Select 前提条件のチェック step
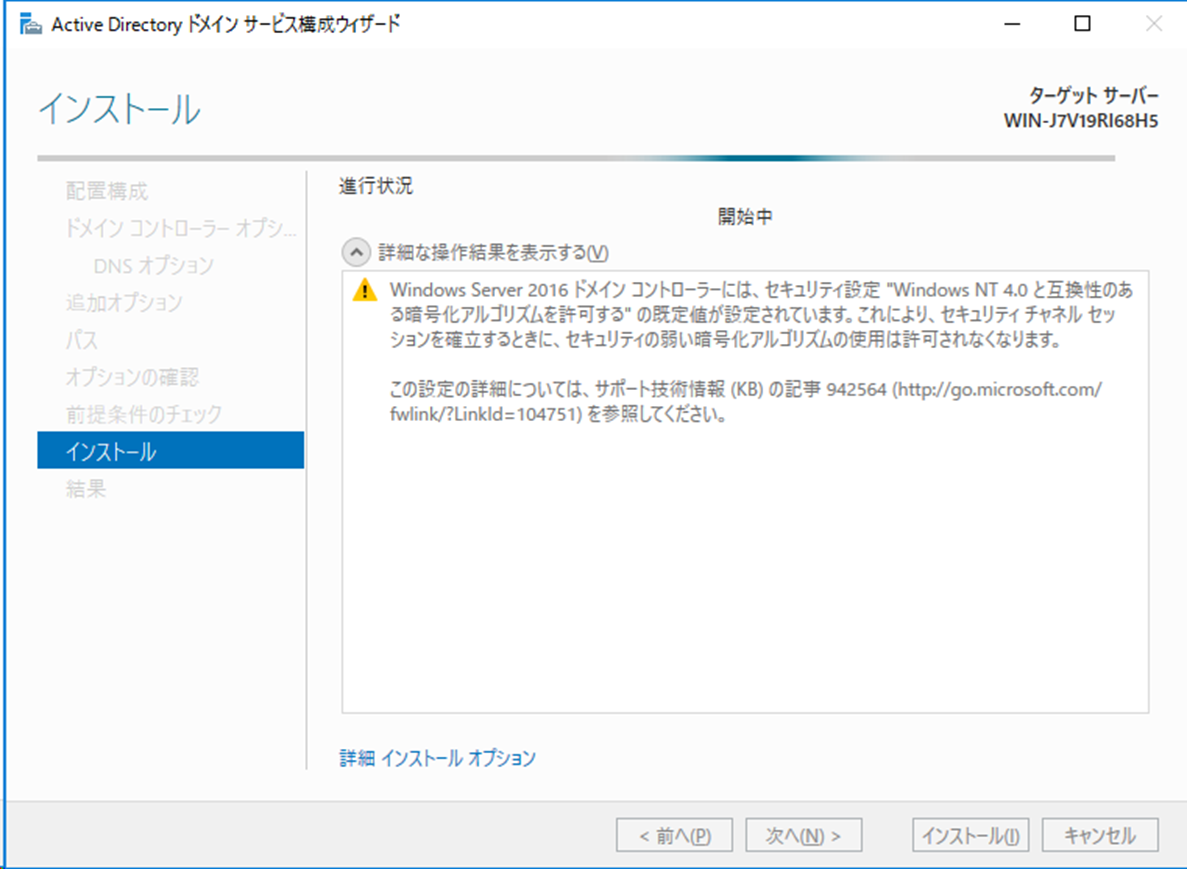The height and width of the screenshot is (869, 1187). (x=144, y=413)
